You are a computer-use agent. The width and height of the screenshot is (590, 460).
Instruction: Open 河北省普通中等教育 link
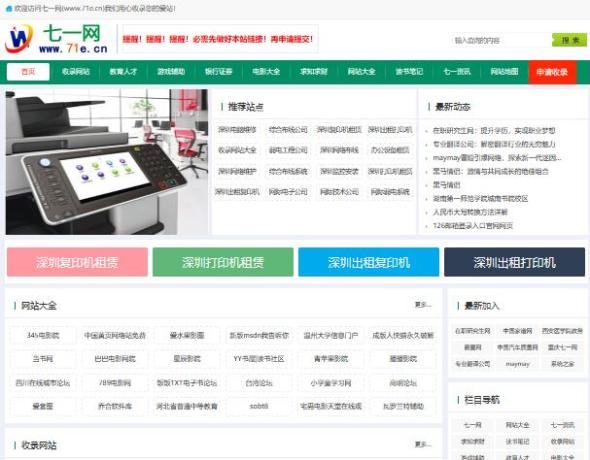pyautogui.click(x=187, y=406)
